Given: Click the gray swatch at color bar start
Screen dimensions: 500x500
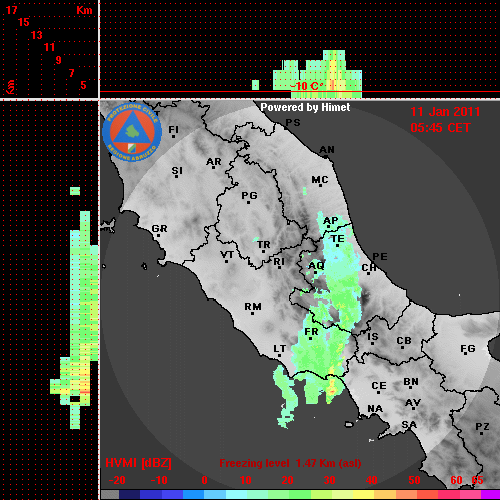Looking at the screenshot, I should (x=110, y=495).
